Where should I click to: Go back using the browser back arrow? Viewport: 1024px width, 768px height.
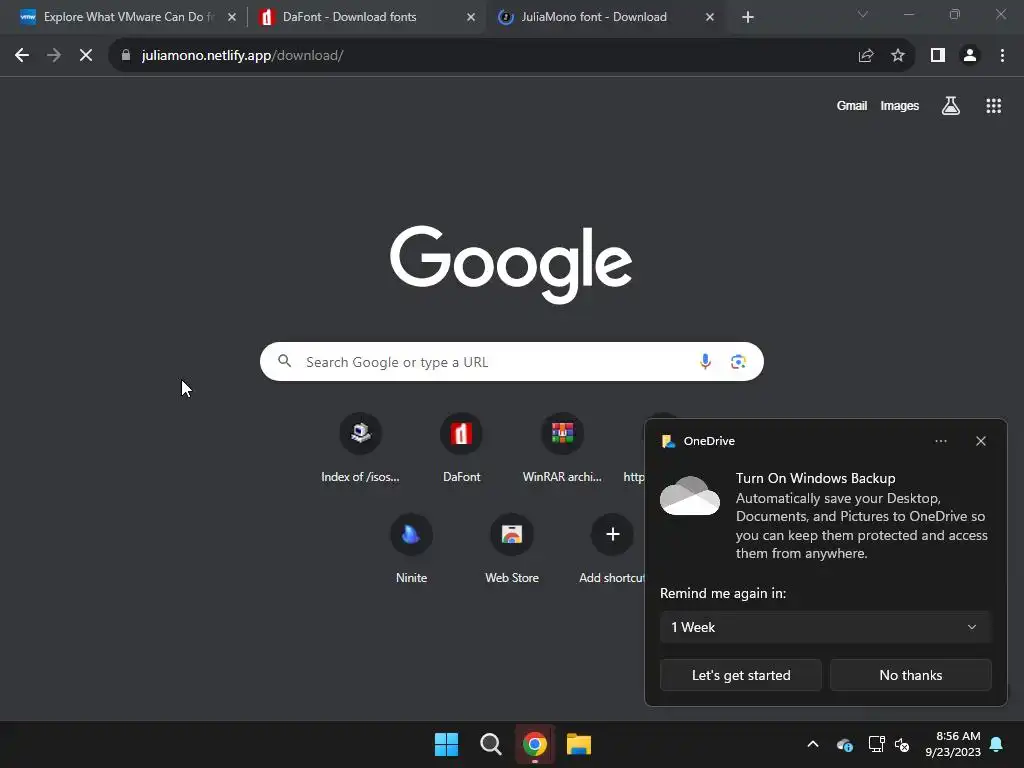click(x=22, y=56)
